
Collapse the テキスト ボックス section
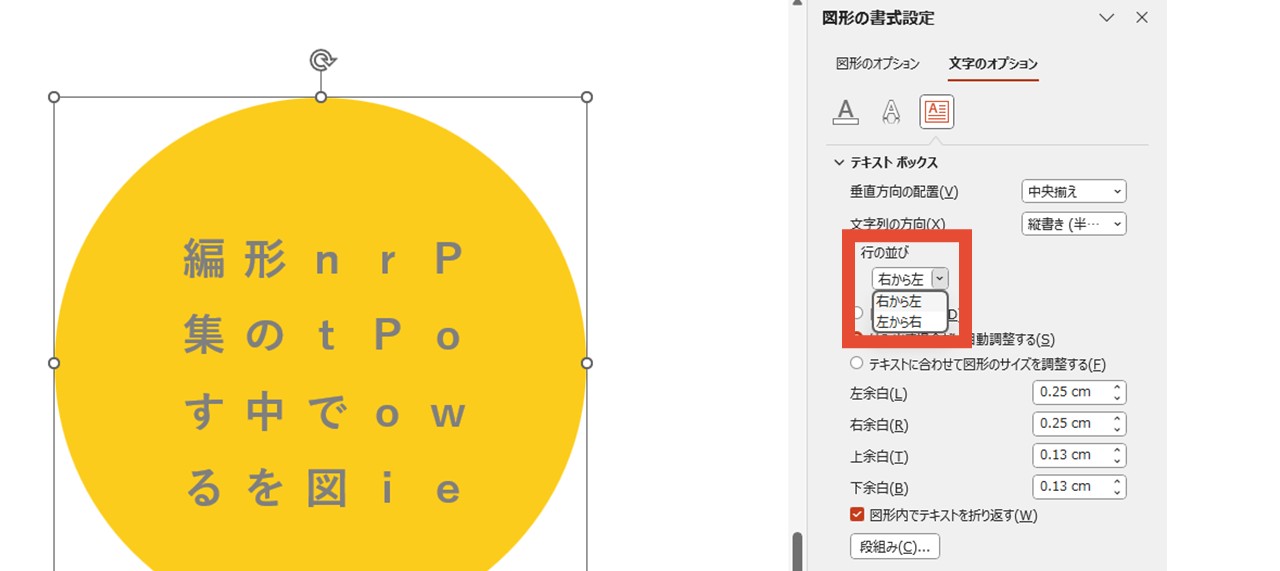(837, 162)
